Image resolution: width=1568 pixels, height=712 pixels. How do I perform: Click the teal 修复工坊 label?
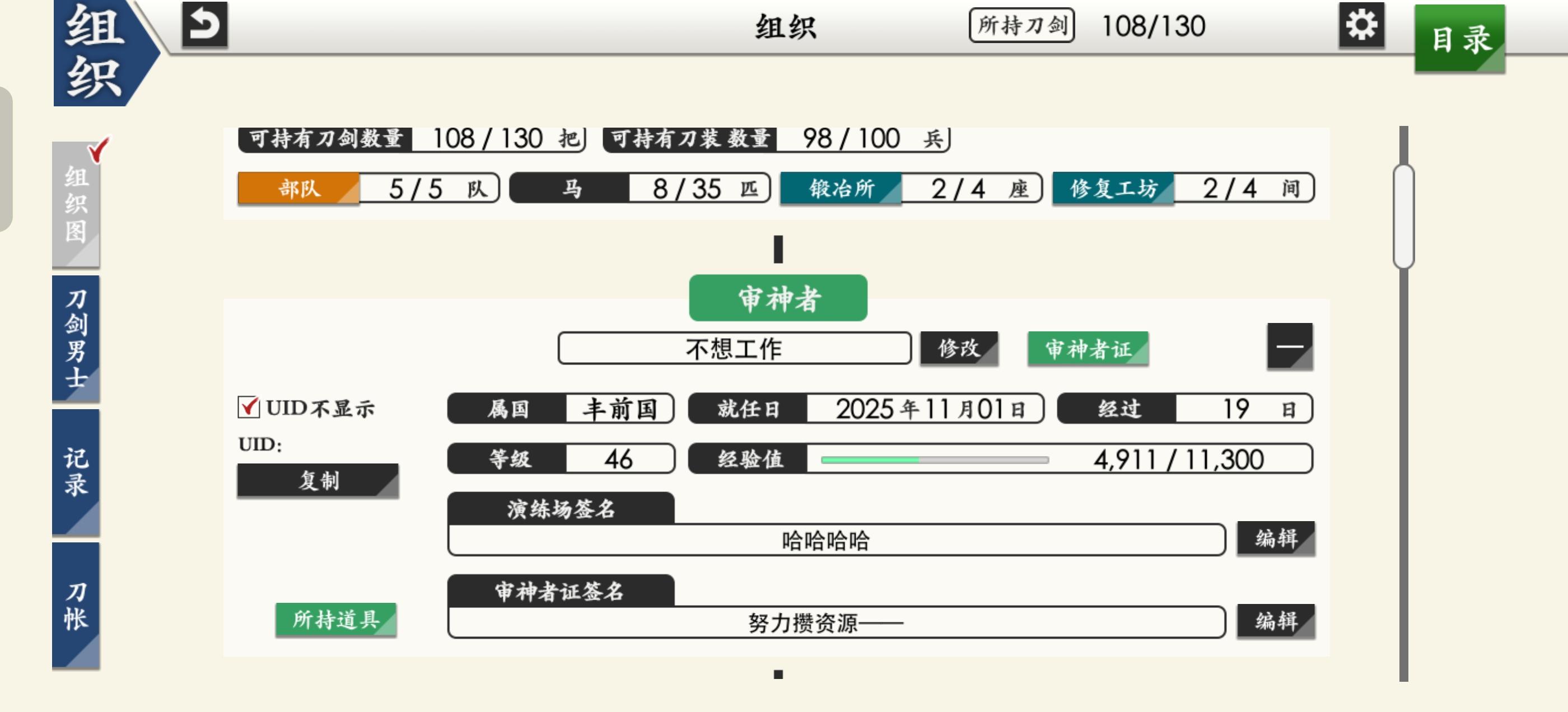pyautogui.click(x=1113, y=188)
